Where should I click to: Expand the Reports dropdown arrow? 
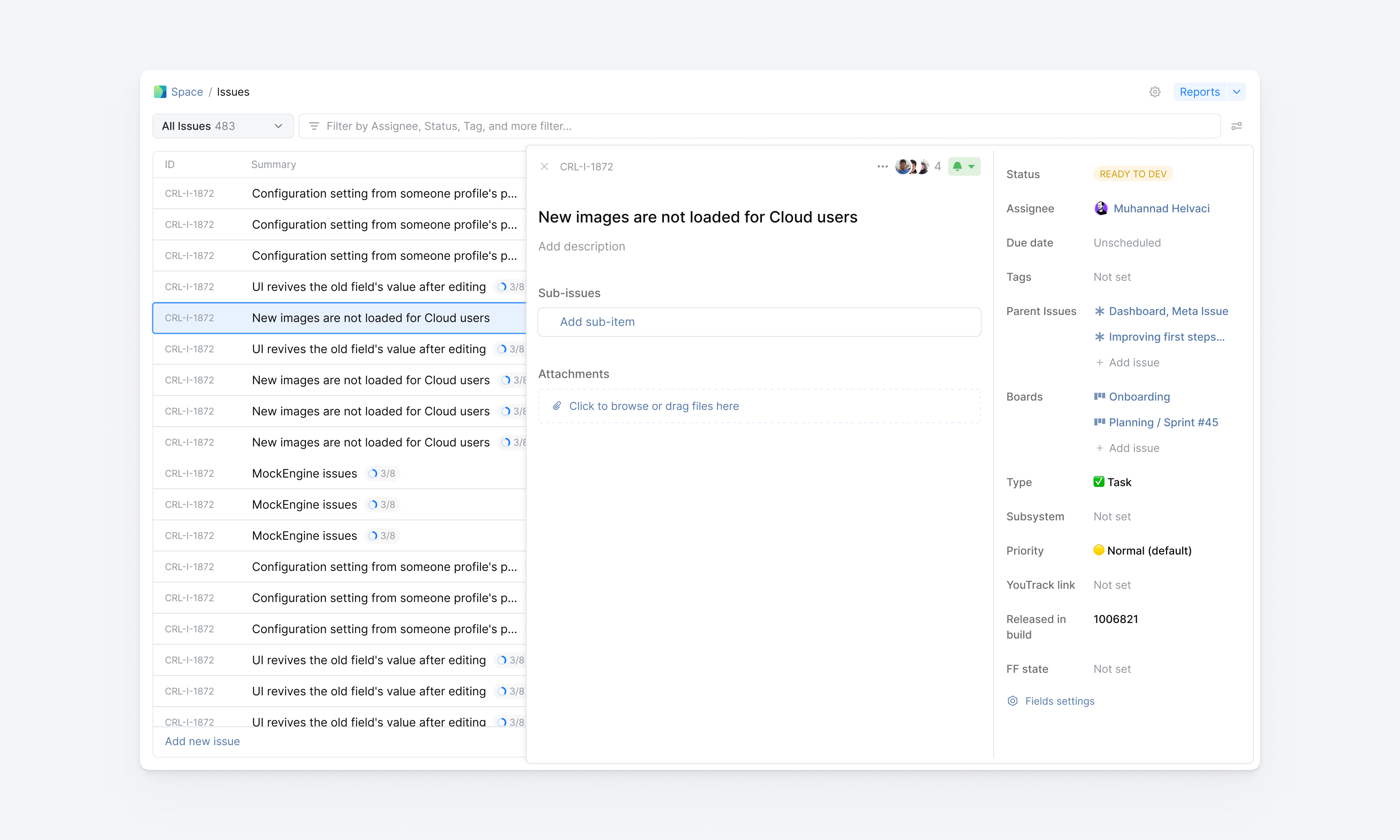click(1236, 92)
